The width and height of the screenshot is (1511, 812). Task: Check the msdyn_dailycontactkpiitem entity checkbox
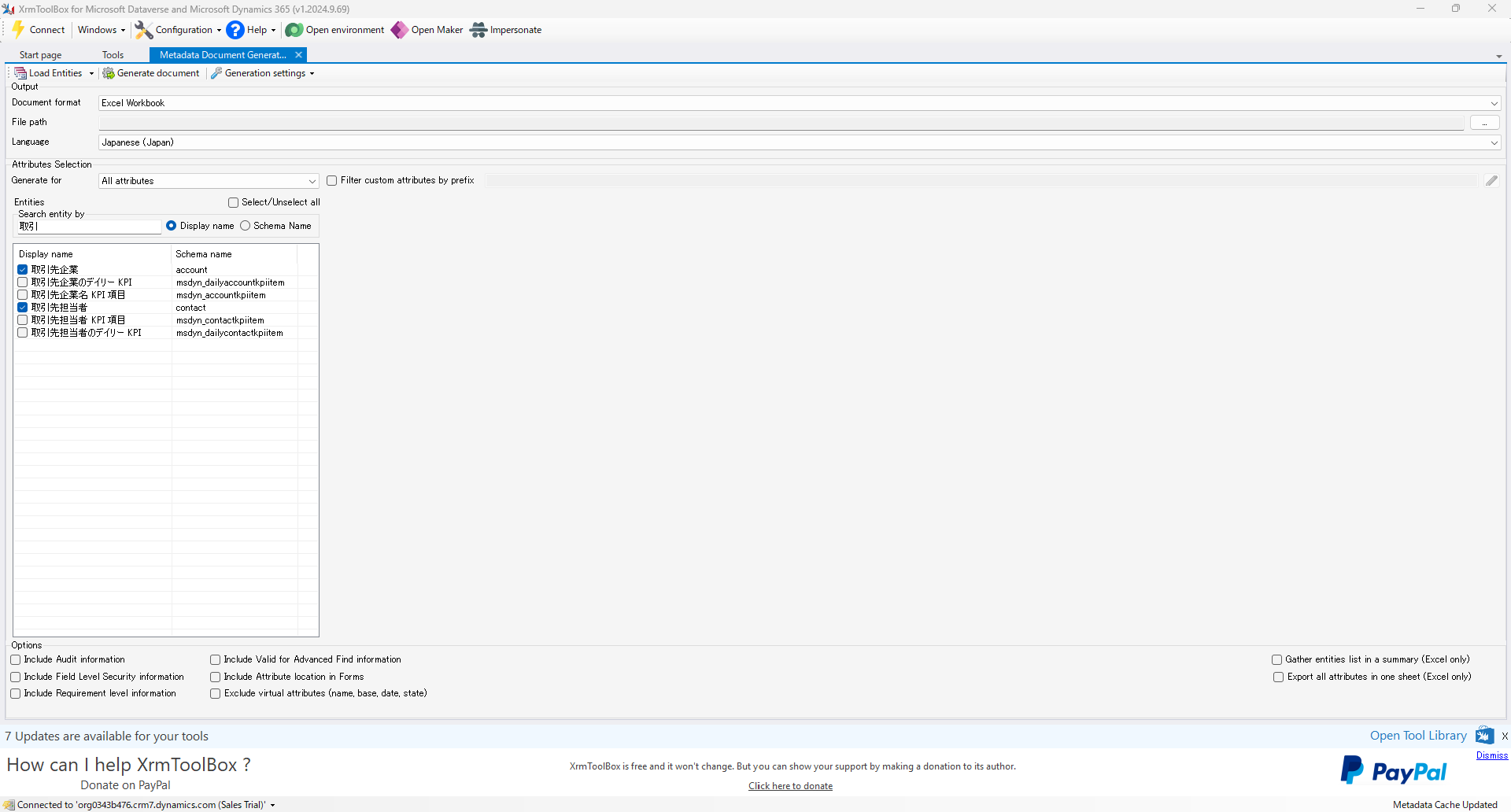click(23, 332)
